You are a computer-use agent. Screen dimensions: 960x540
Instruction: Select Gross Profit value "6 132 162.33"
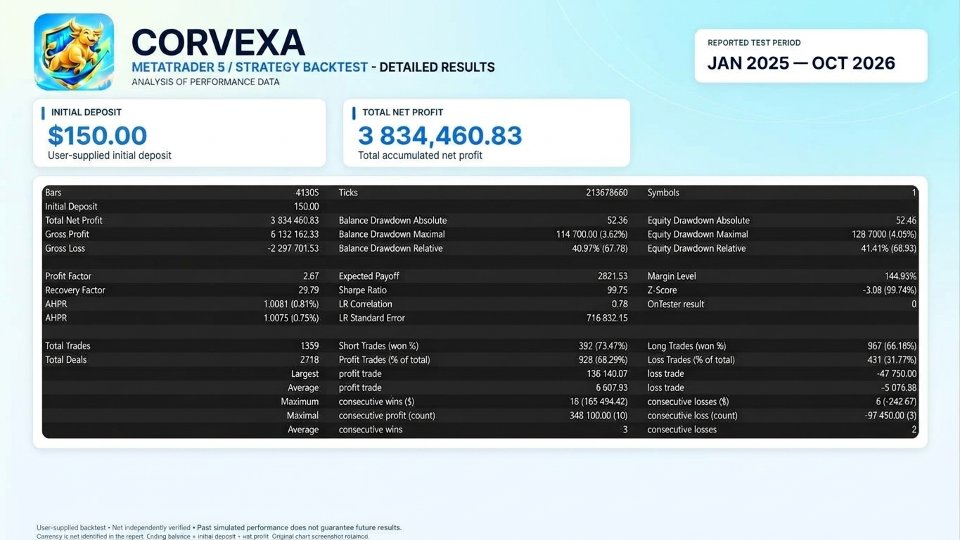pyautogui.click(x=294, y=234)
